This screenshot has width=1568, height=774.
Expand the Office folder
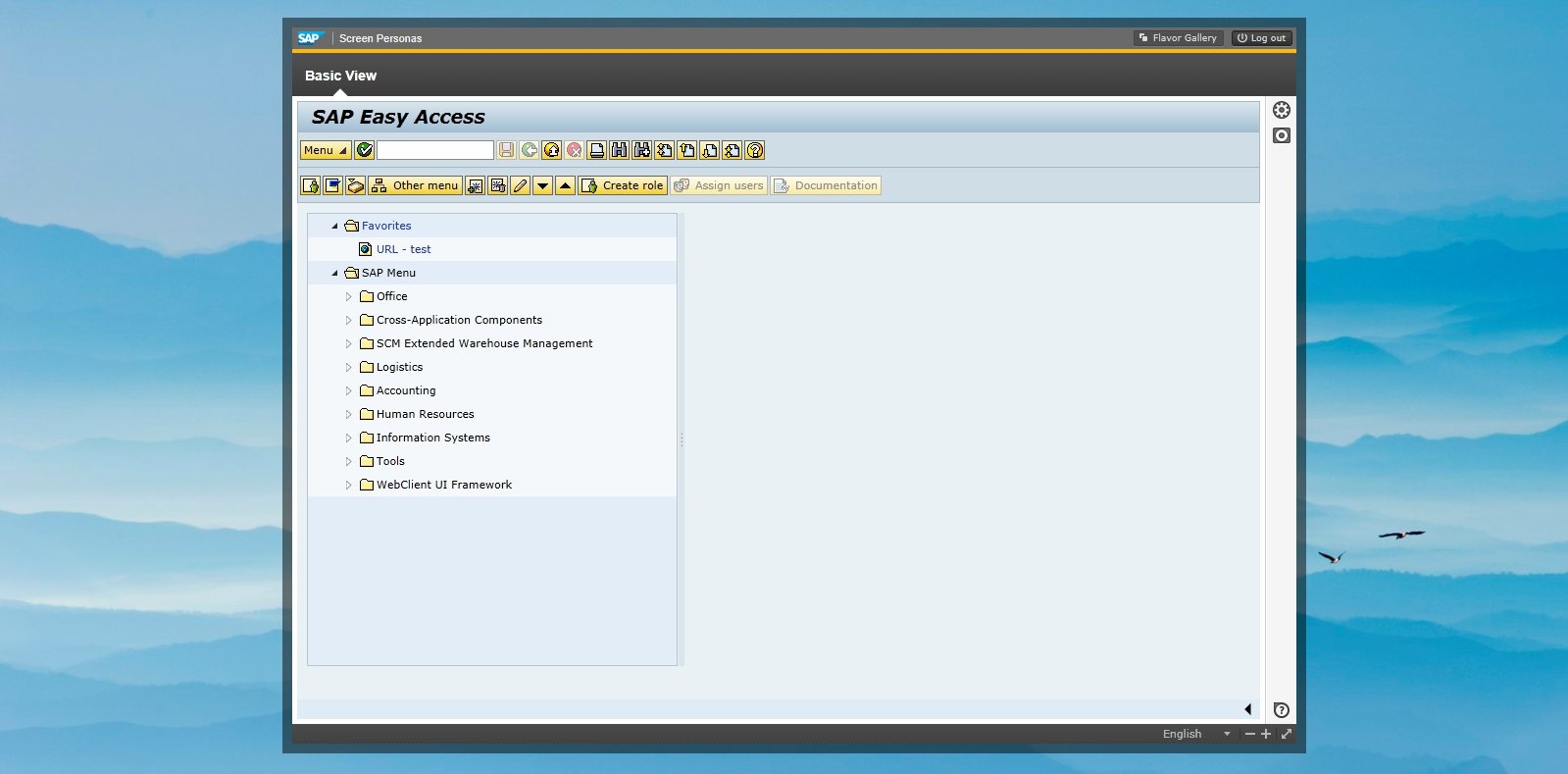[x=348, y=296]
